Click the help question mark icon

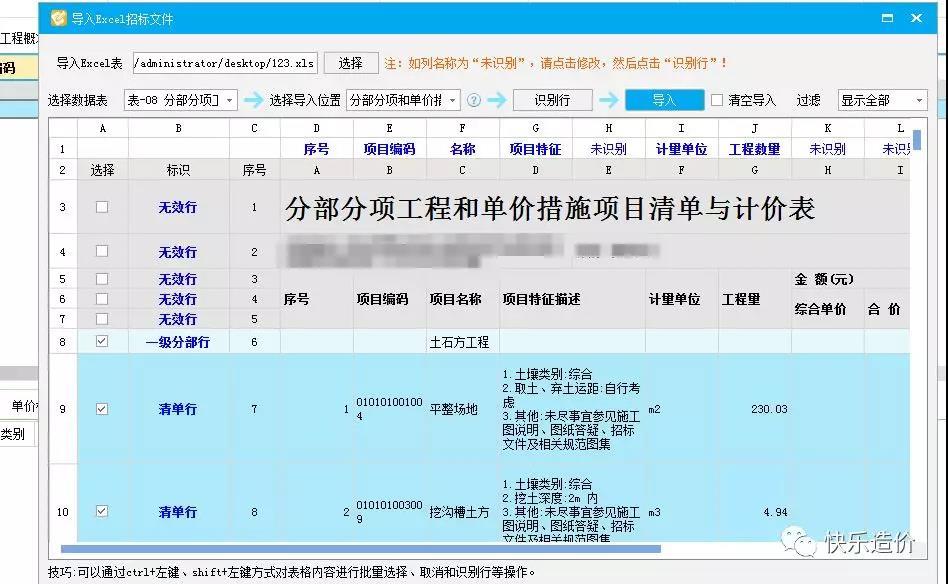[474, 101]
